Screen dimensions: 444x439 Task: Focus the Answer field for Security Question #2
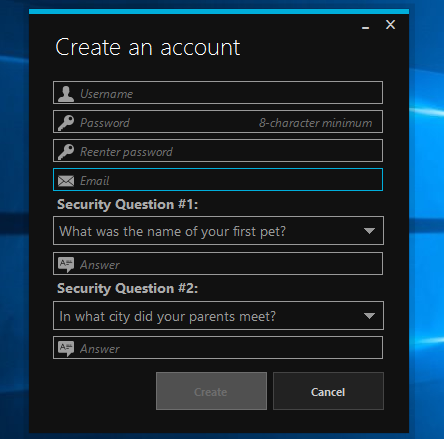218,348
